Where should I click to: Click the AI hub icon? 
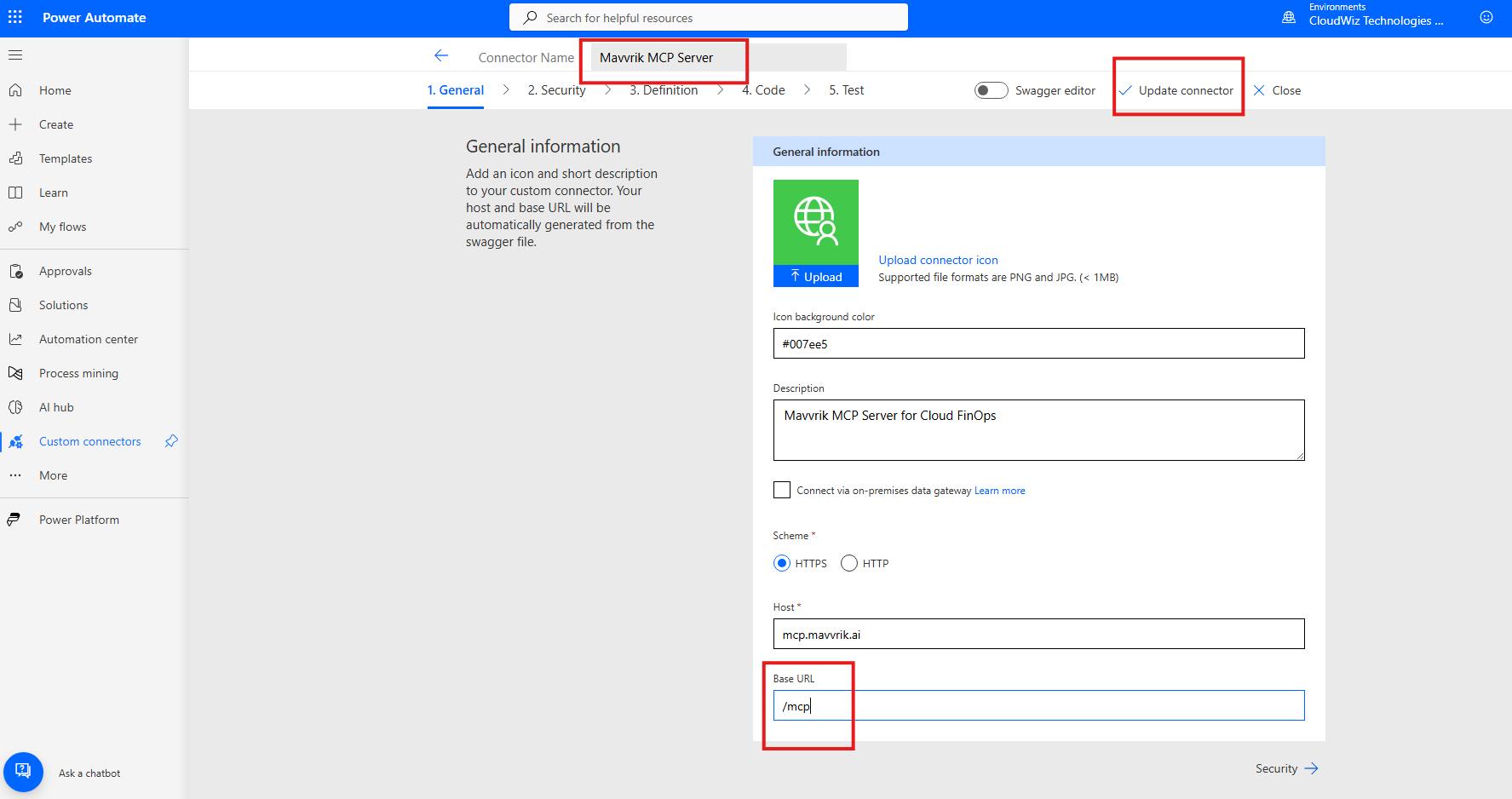click(x=15, y=407)
